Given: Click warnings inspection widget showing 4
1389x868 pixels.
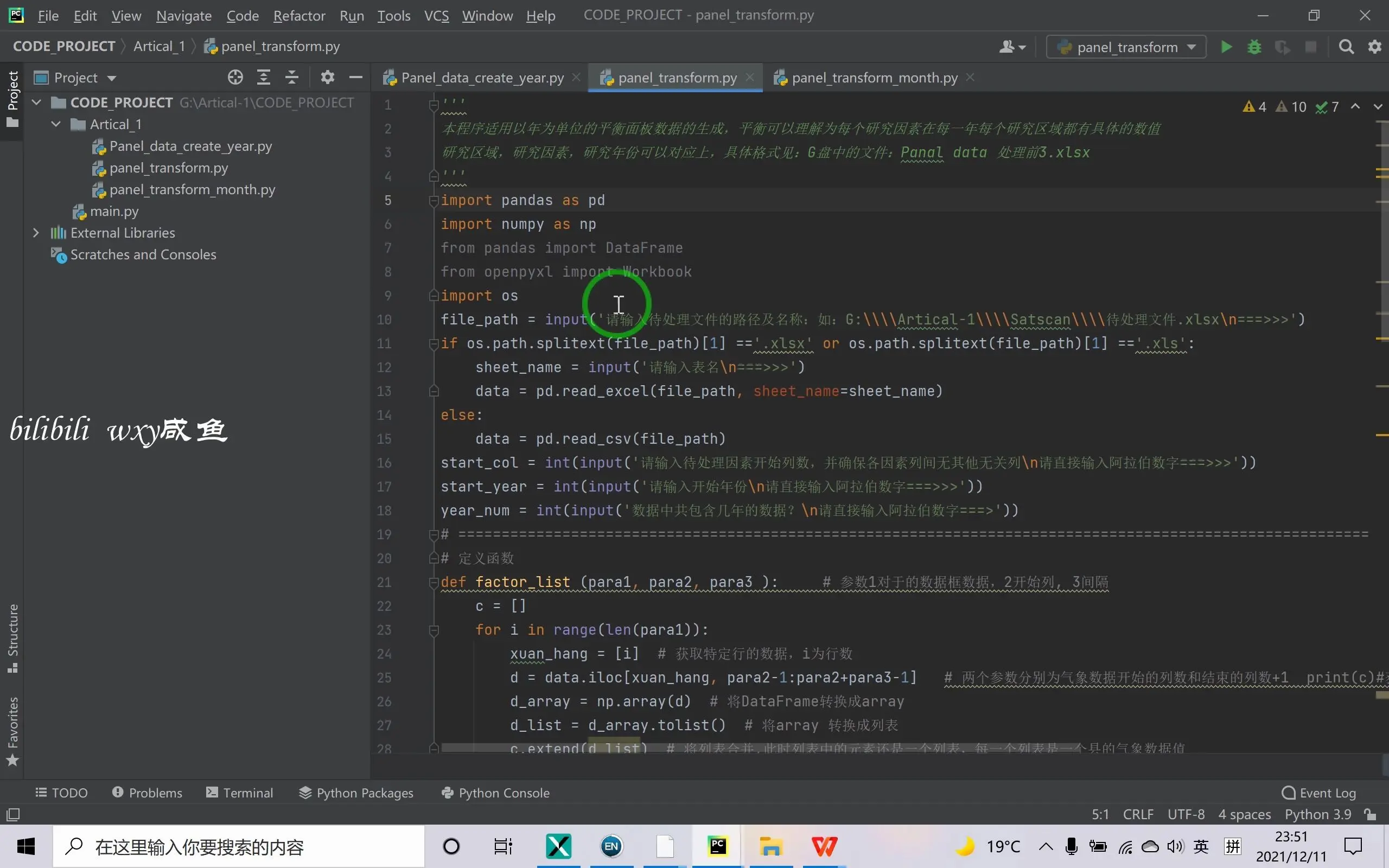Looking at the screenshot, I should (x=1254, y=107).
